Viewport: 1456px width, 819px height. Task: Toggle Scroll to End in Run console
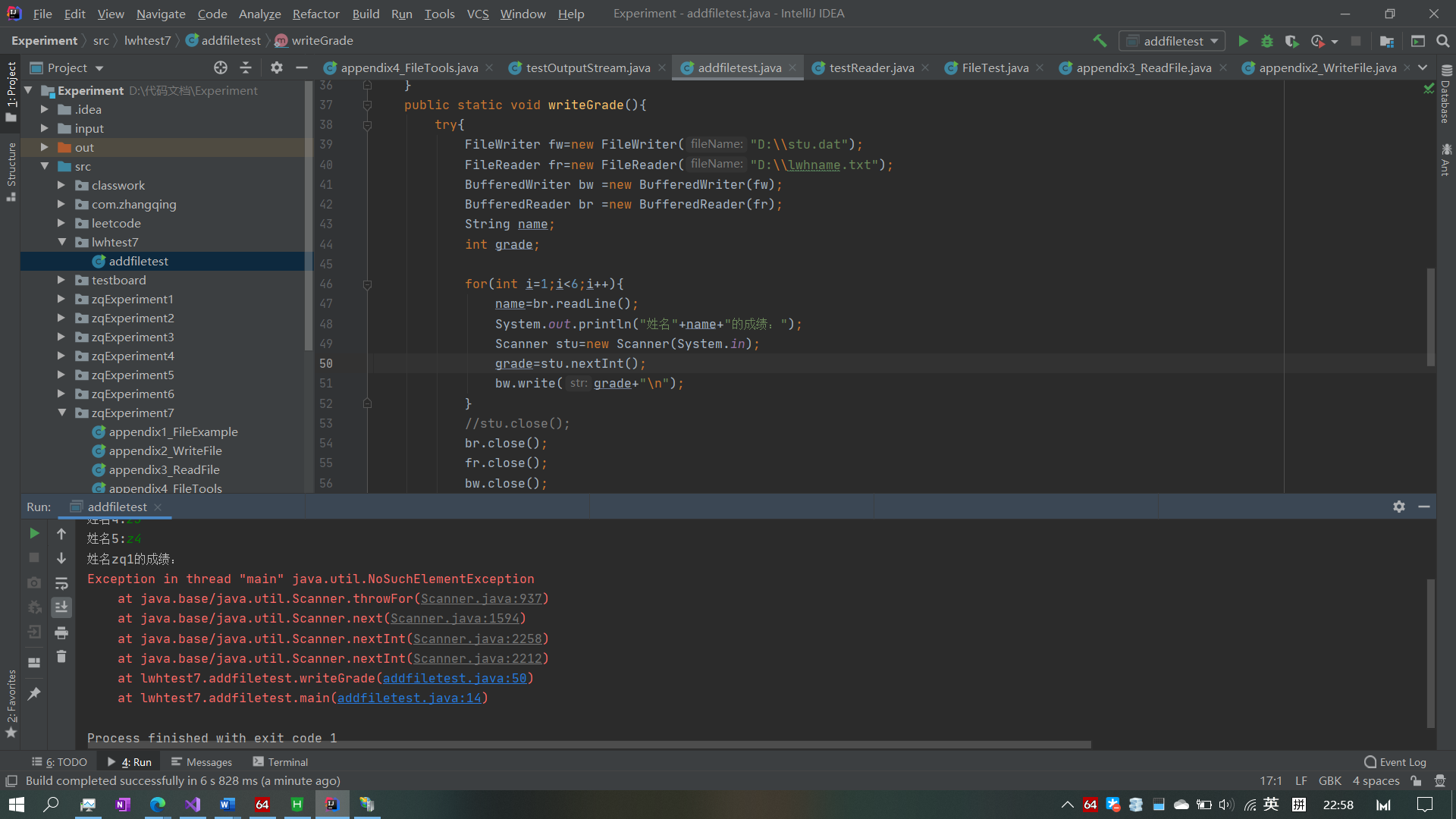[61, 607]
